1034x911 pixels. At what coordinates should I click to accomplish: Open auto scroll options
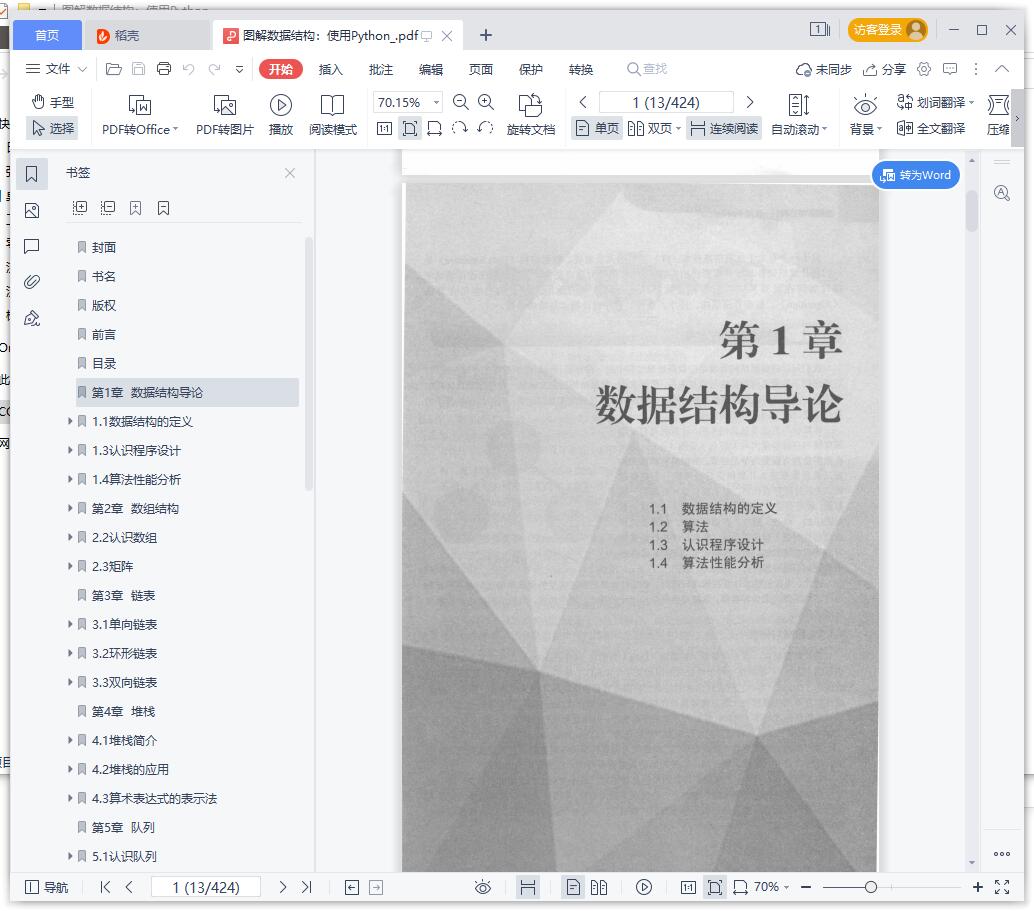pyautogui.click(x=799, y=114)
